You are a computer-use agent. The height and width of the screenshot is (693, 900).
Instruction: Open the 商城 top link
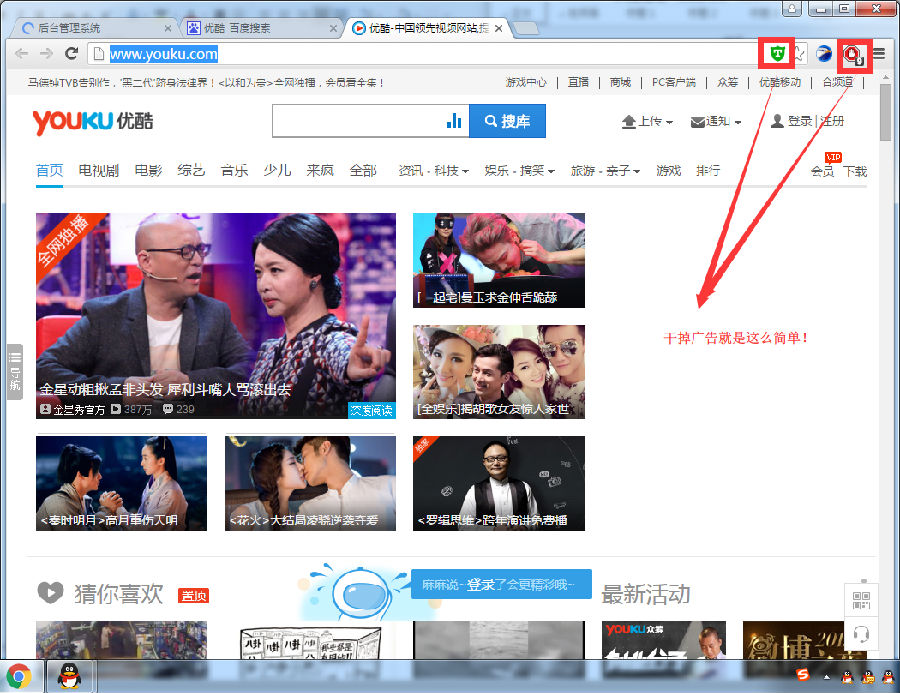(x=620, y=83)
